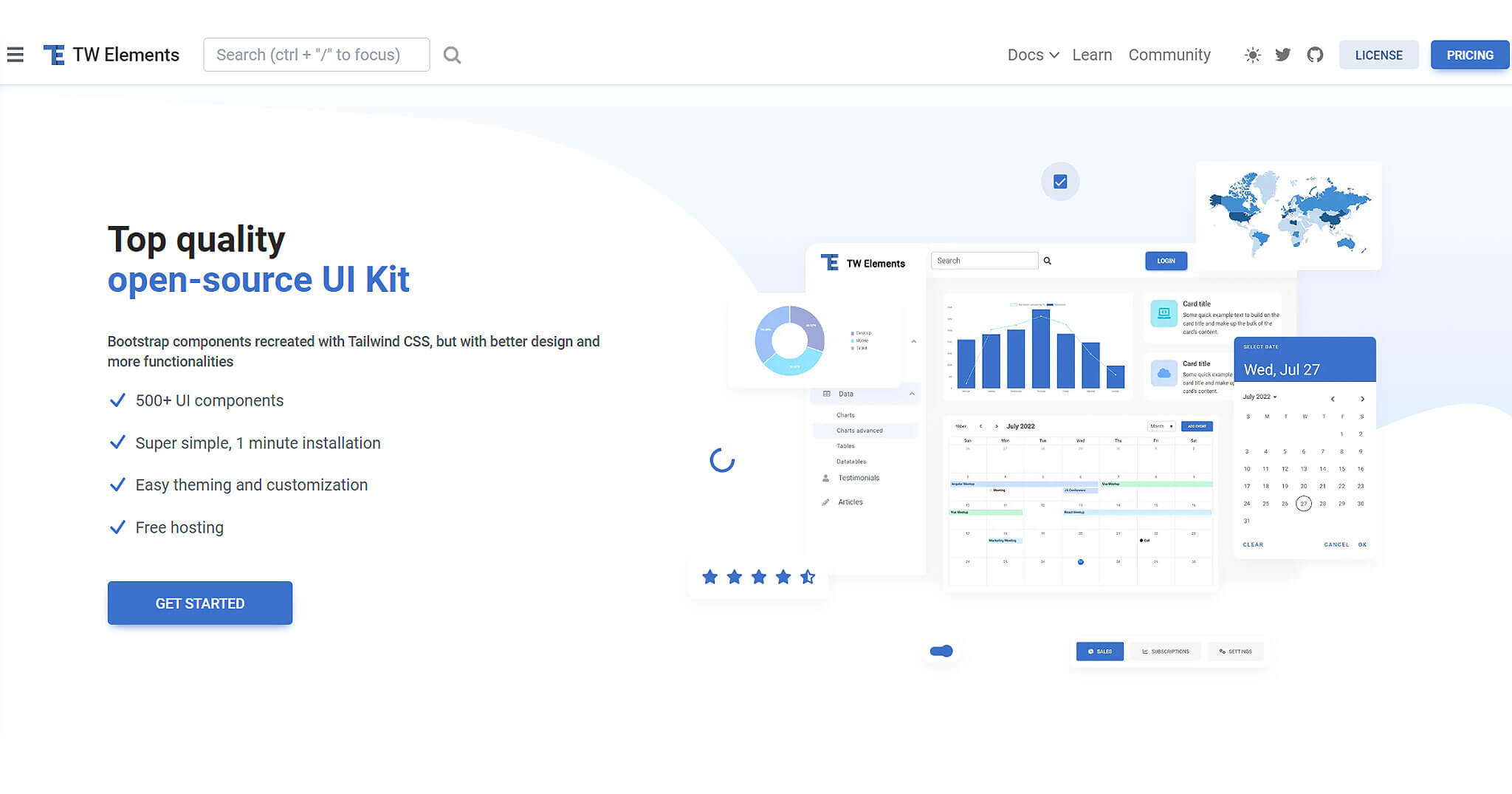The width and height of the screenshot is (1512, 794).
Task: Select Charts advanced in sidebar
Action: 865,430
